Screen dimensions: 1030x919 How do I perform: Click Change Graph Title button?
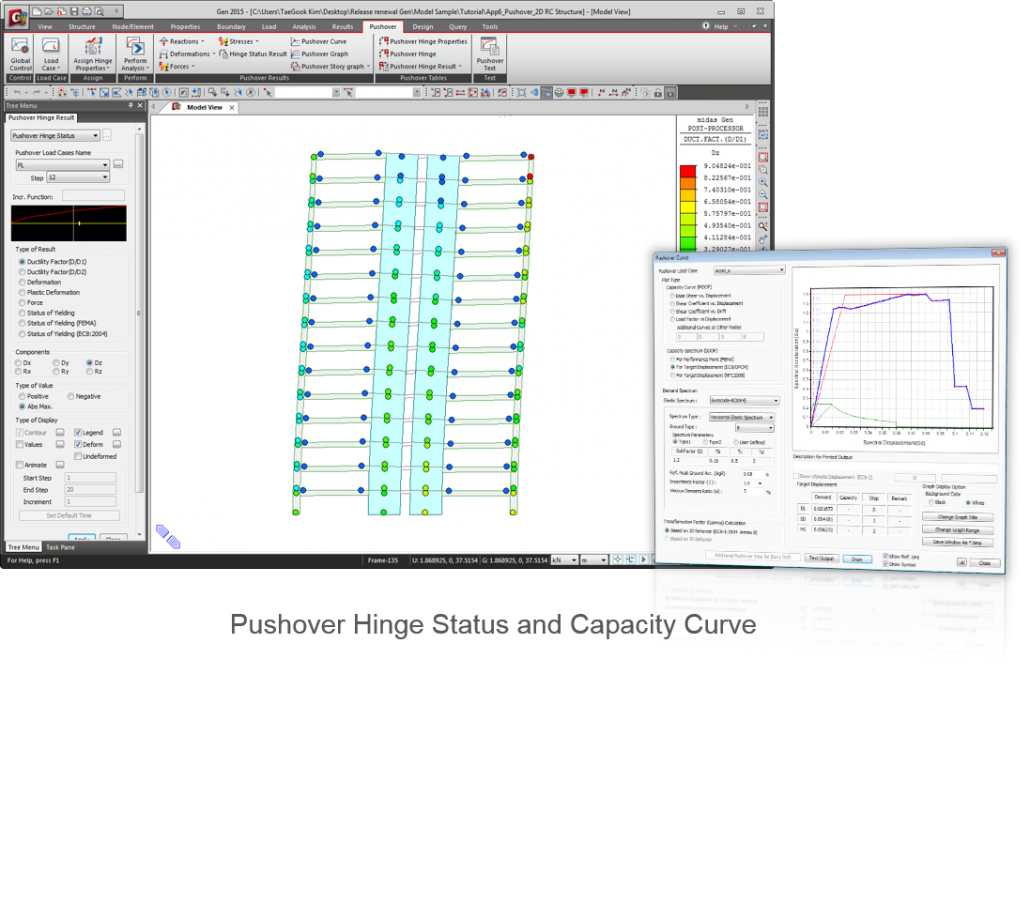point(957,518)
